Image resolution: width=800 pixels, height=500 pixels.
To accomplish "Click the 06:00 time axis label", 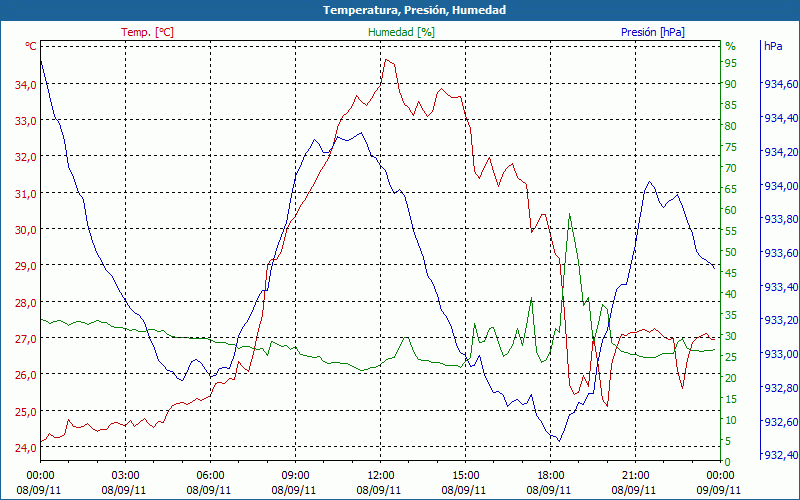I will click(210, 475).
